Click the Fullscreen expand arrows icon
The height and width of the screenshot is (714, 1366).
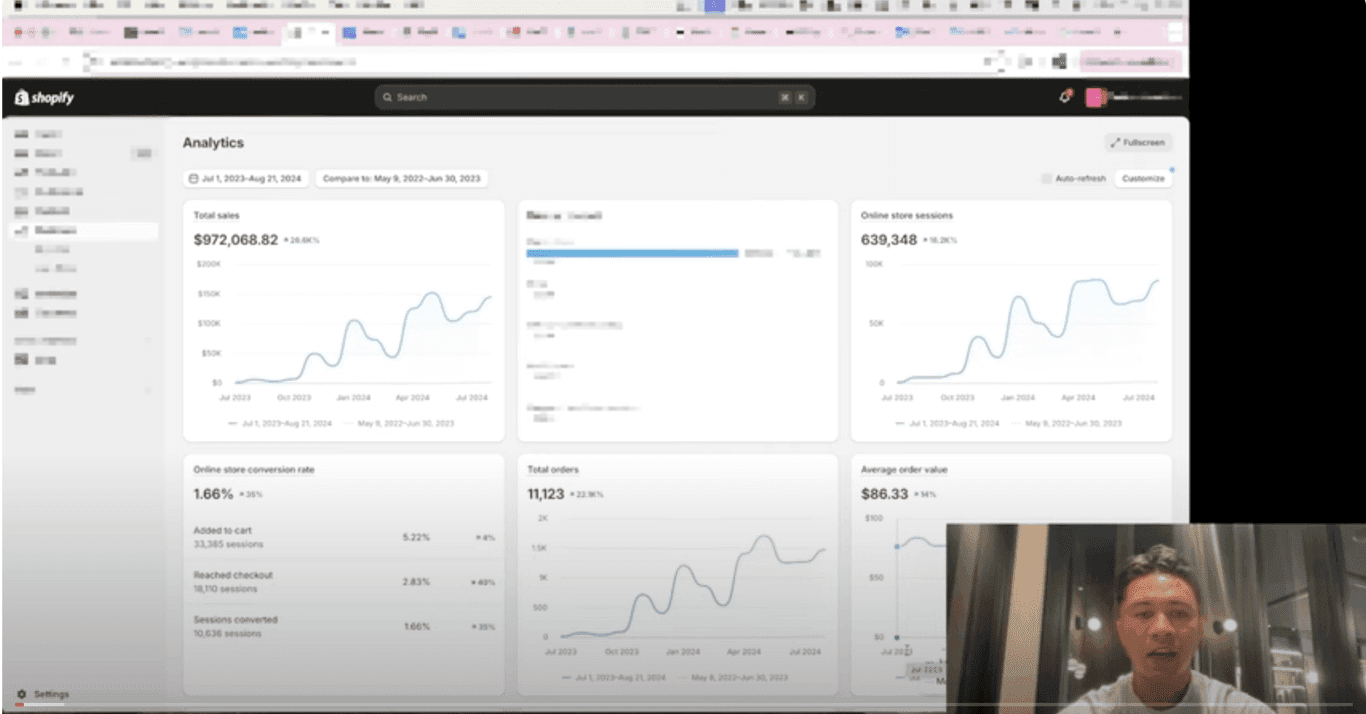click(x=1115, y=143)
